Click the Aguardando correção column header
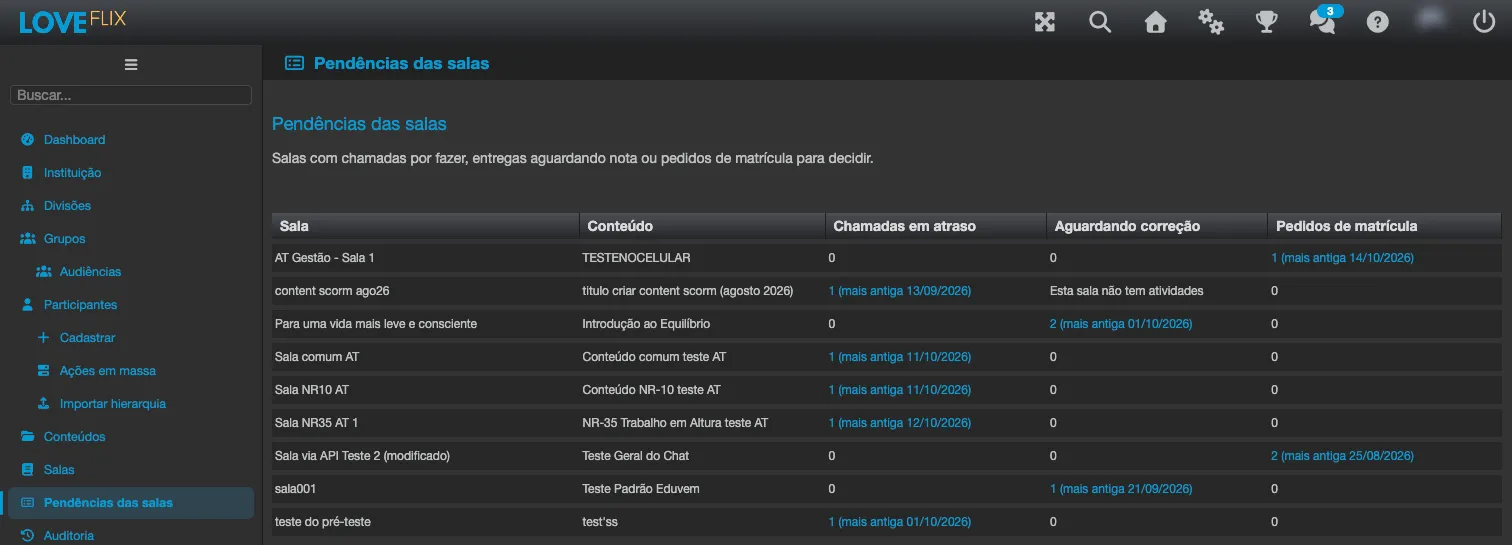 pyautogui.click(x=1156, y=226)
